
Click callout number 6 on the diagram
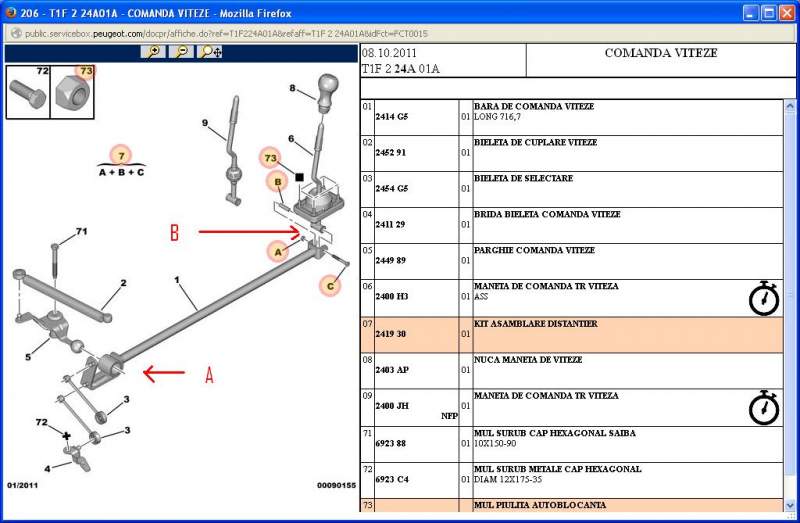click(x=291, y=138)
